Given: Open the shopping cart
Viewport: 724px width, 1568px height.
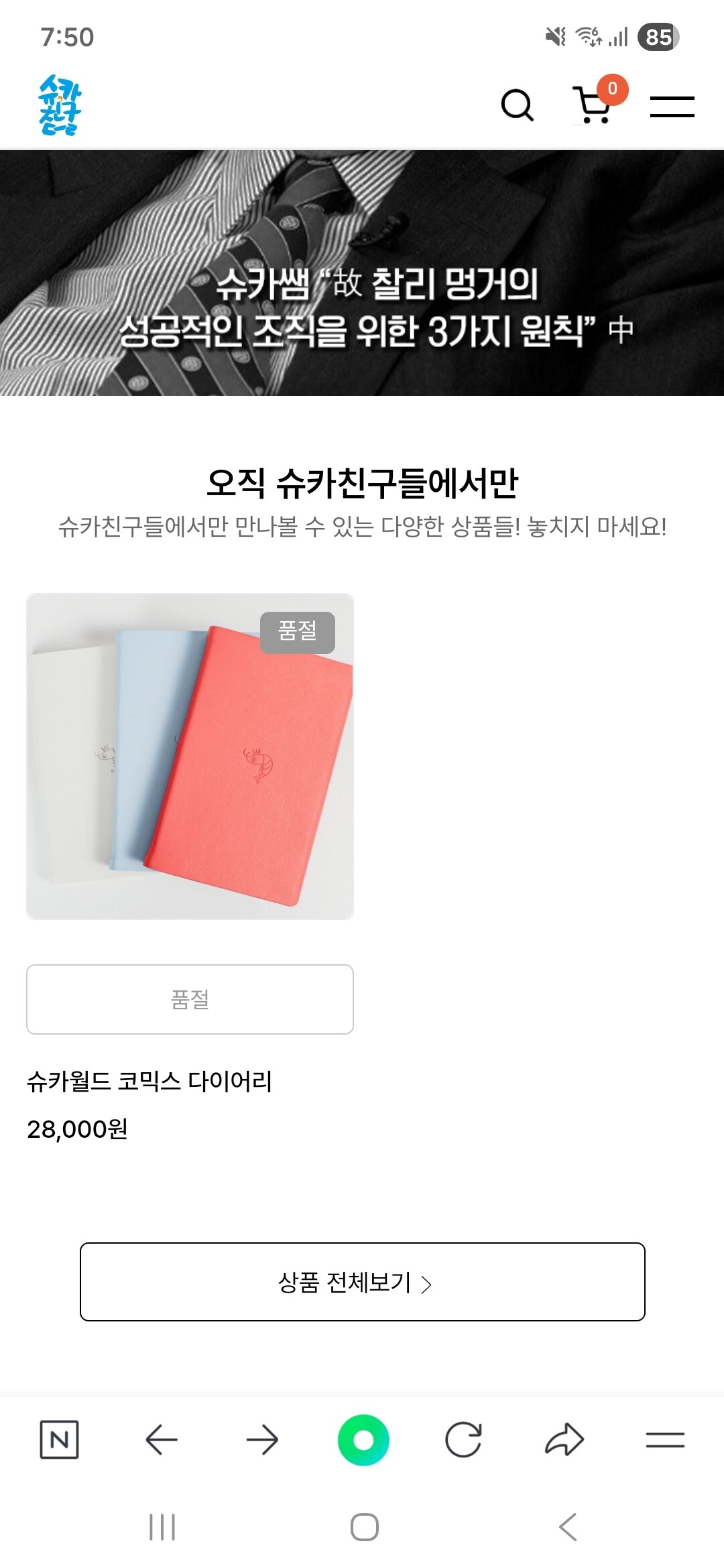Looking at the screenshot, I should [591, 106].
